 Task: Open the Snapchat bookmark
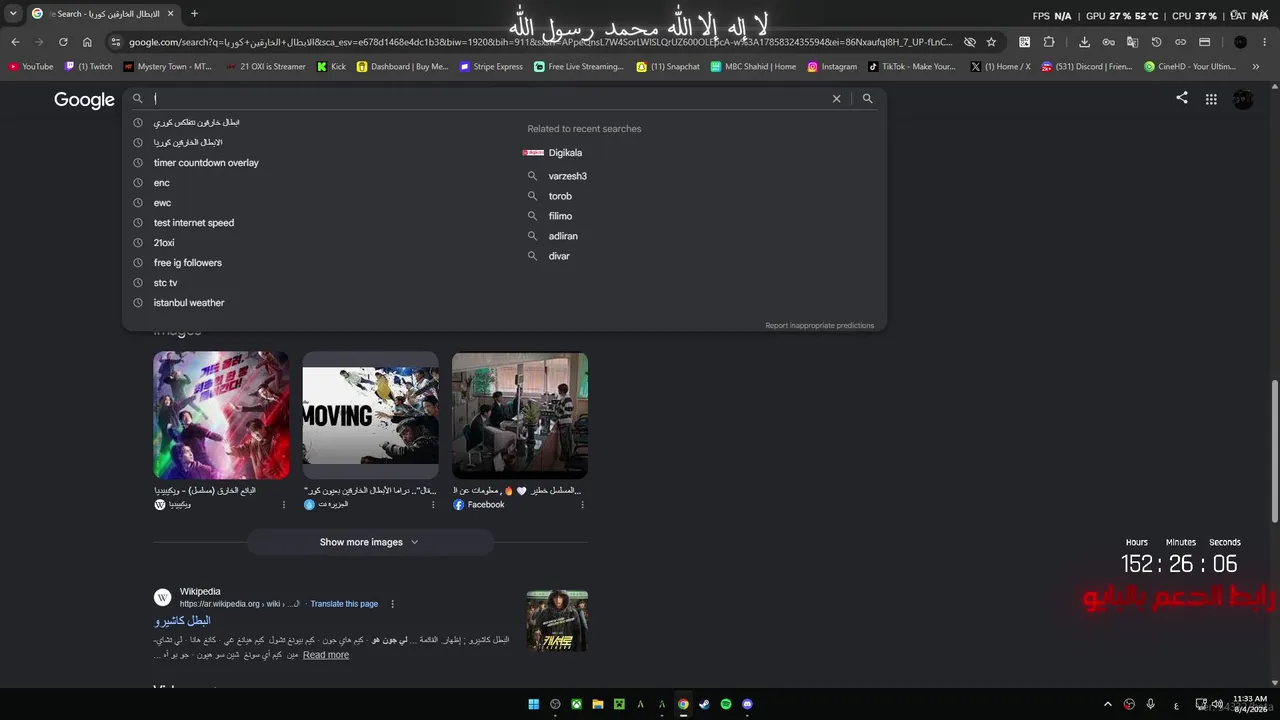(669, 67)
